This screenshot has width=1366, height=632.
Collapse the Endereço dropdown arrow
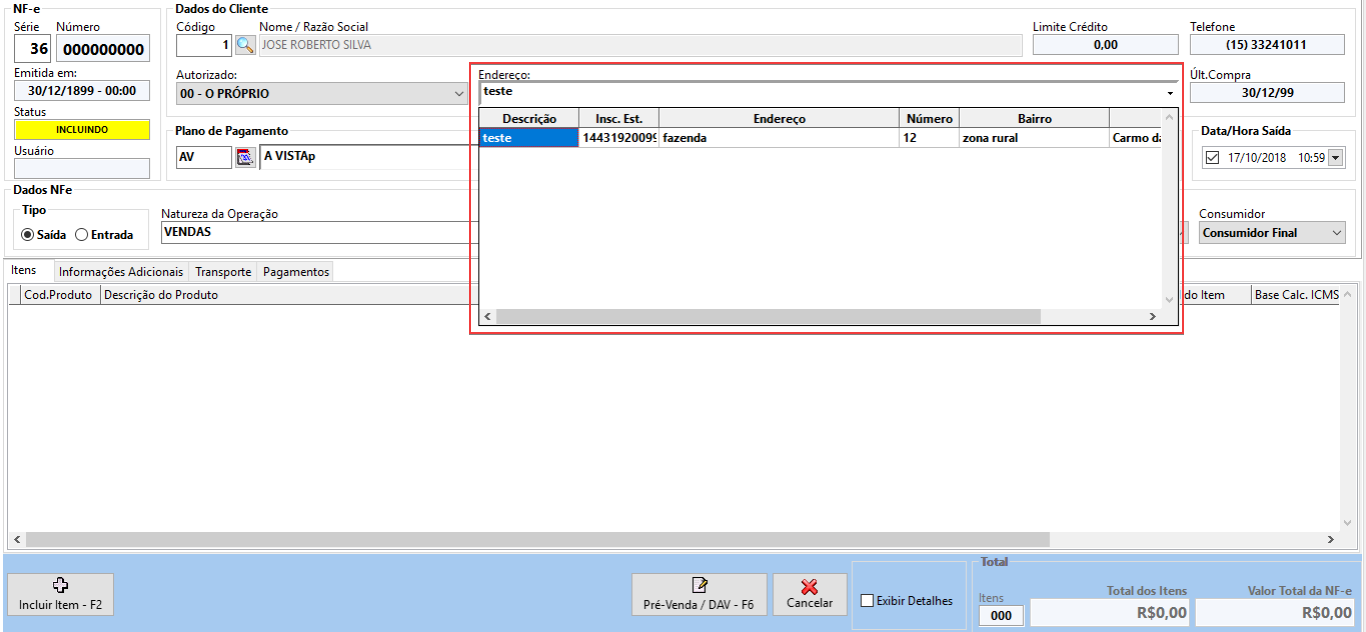tap(1170, 93)
